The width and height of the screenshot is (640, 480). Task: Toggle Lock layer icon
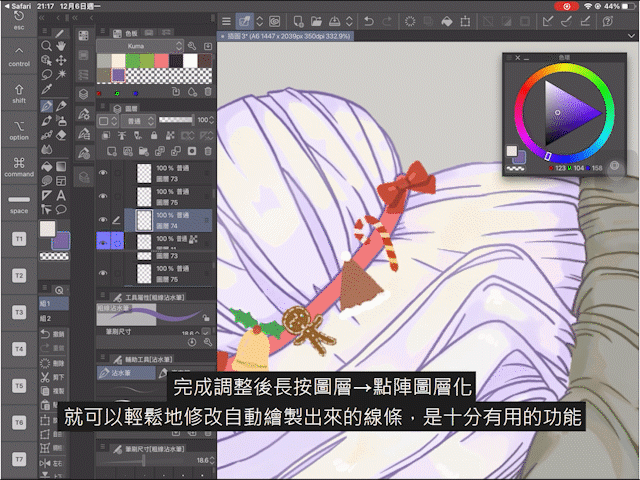[154, 136]
